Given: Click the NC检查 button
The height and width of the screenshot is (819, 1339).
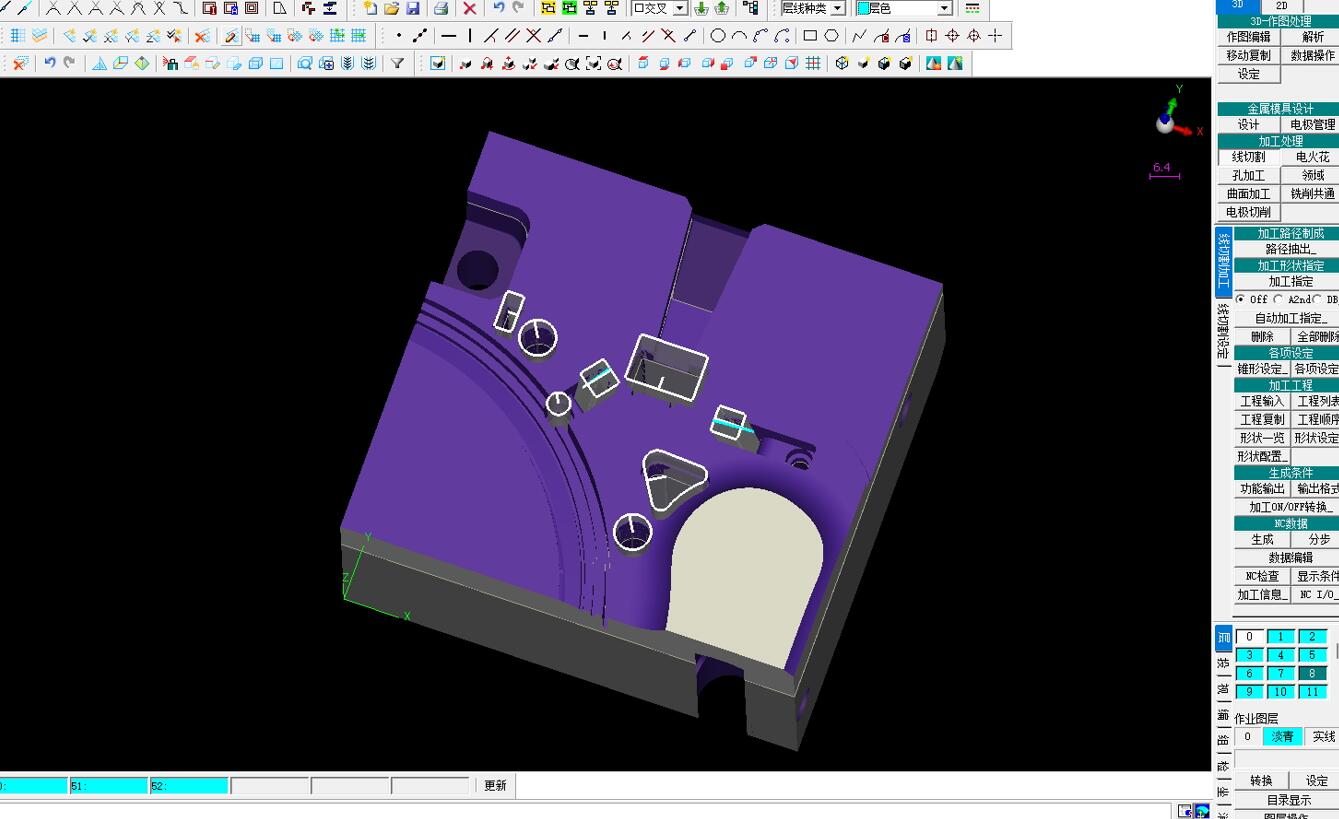Looking at the screenshot, I should (x=1262, y=576).
